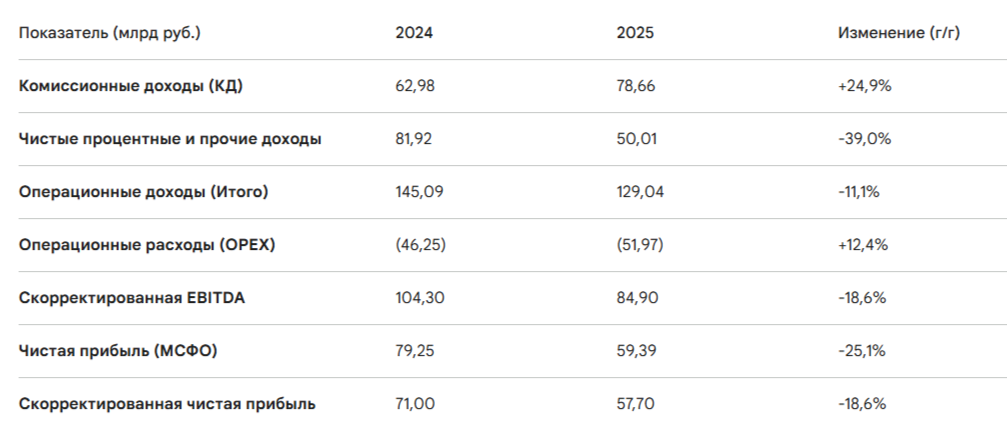Click the 62,98 commission income value
This screenshot has height=429, width=1007.
coord(415,86)
